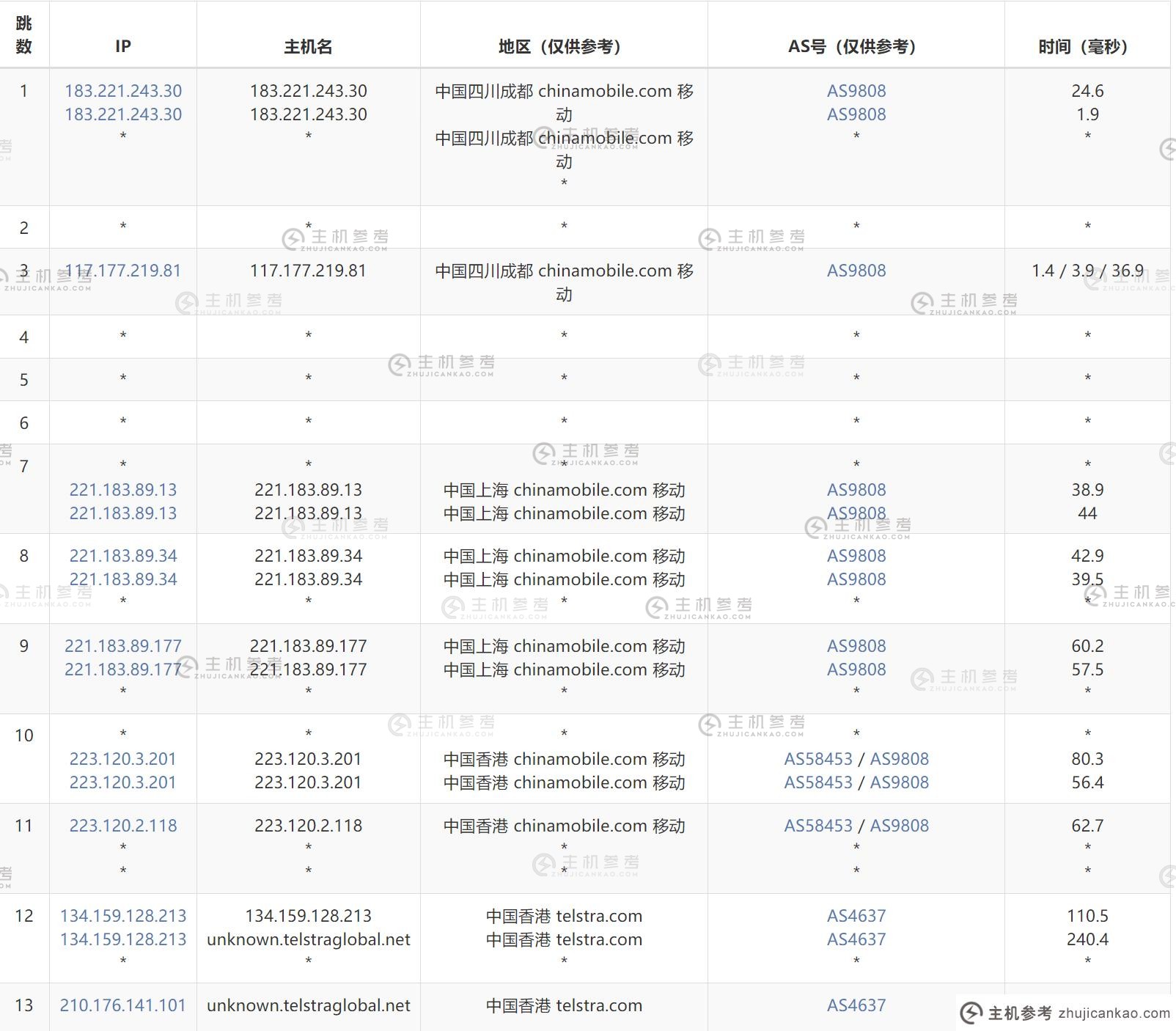Screen dimensions: 1176x1031
Task: Select the time value 62.7
Action: tap(1087, 826)
